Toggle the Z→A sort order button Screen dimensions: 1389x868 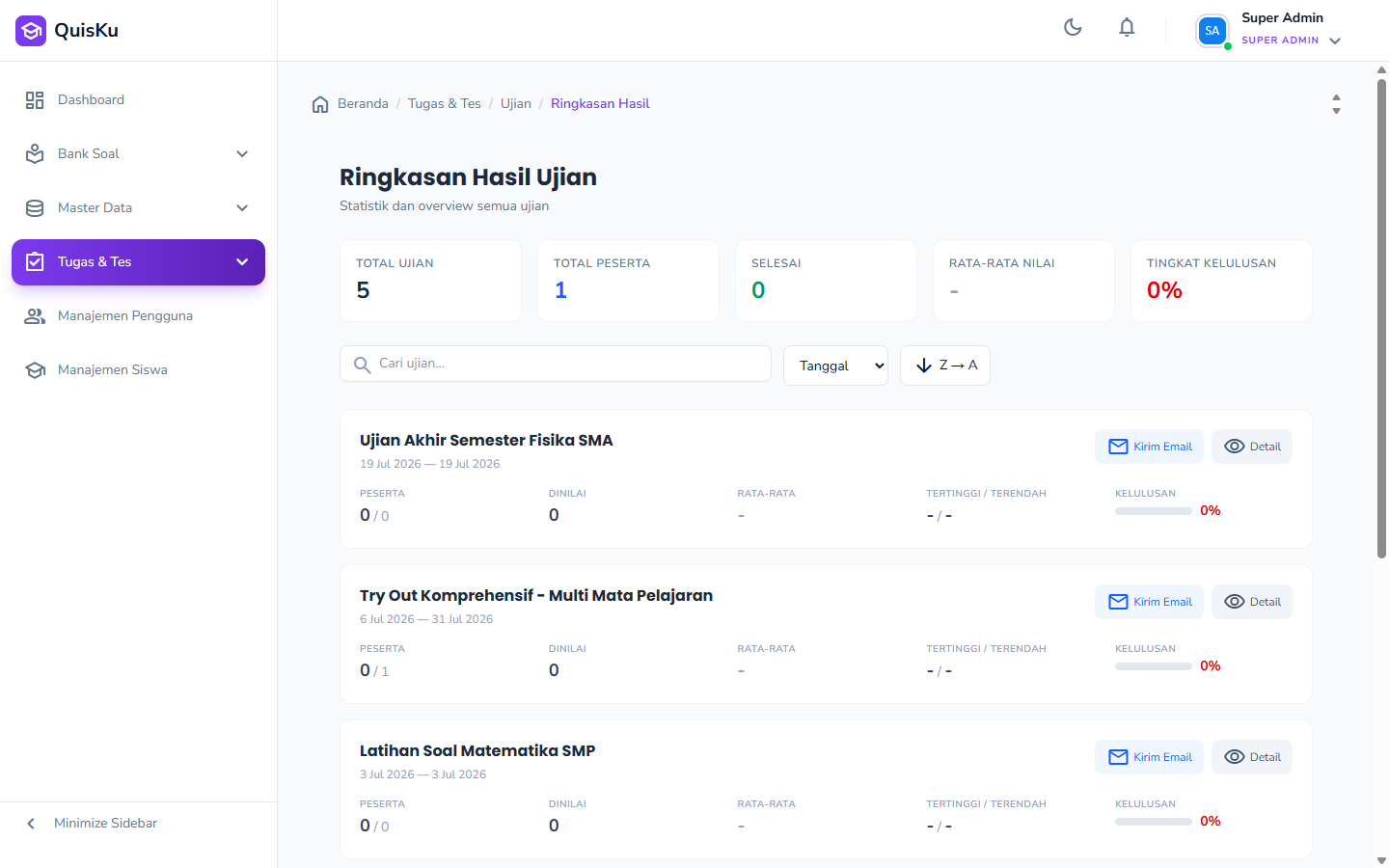(x=945, y=366)
